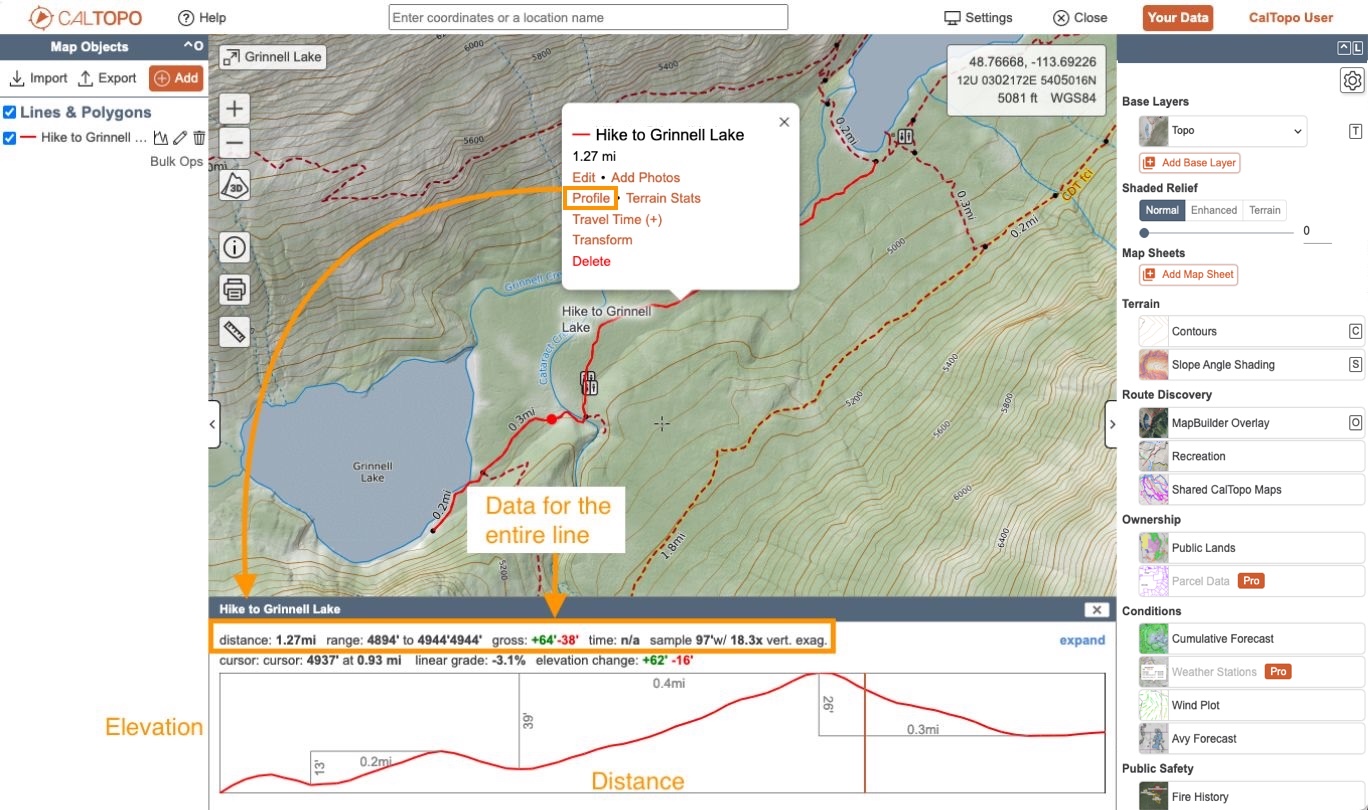The width and height of the screenshot is (1368, 810).
Task: Switch Shaded Relief to Enhanced
Action: coord(1214,210)
